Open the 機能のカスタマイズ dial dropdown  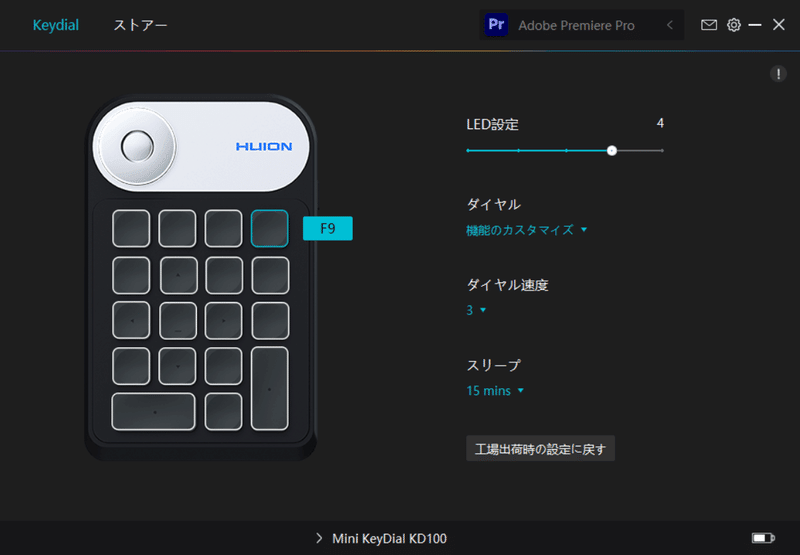click(x=527, y=230)
